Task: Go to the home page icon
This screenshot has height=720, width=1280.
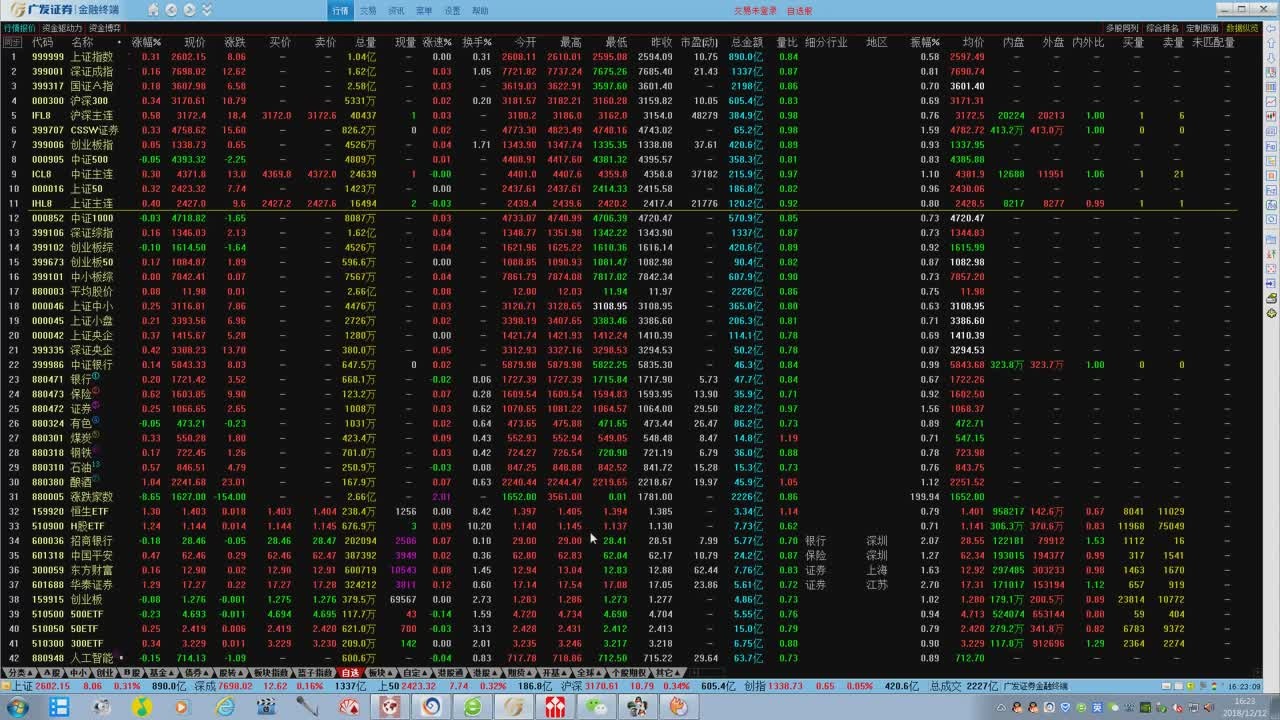Action: tap(153, 10)
